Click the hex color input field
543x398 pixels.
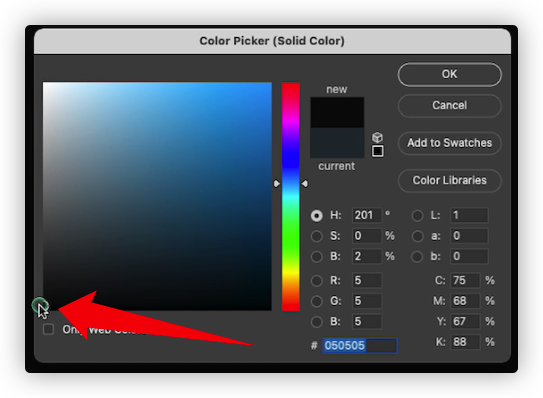click(360, 346)
